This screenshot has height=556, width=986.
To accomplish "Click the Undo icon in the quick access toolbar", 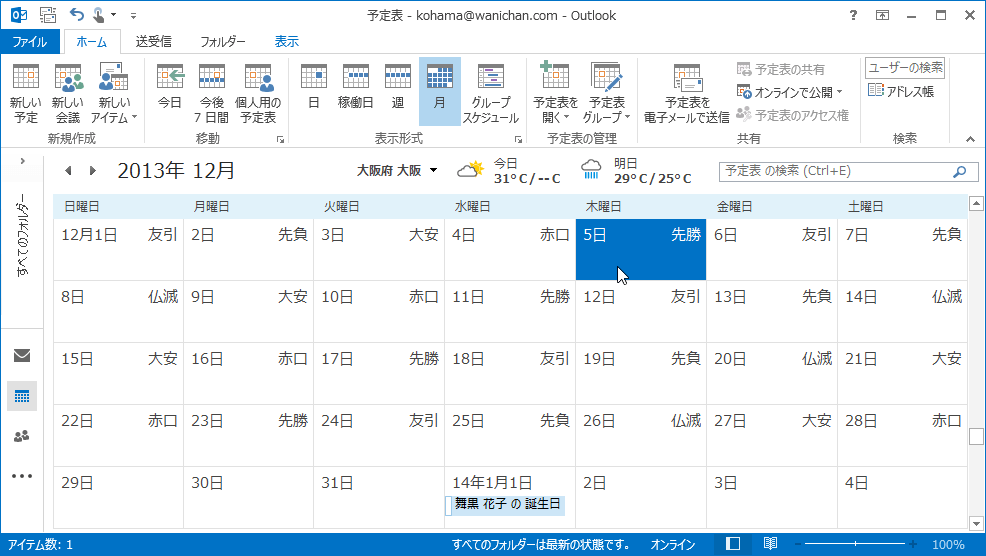I will coord(77,14).
